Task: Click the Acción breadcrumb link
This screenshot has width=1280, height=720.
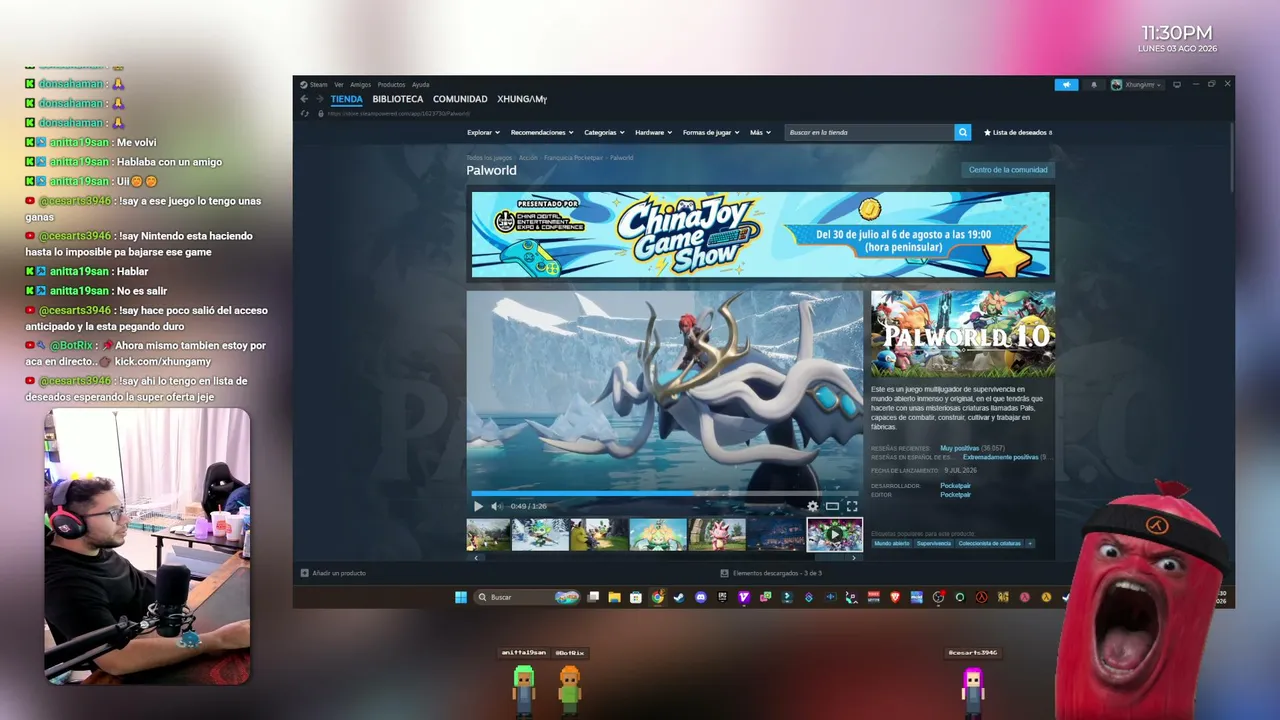Action: coord(528,158)
